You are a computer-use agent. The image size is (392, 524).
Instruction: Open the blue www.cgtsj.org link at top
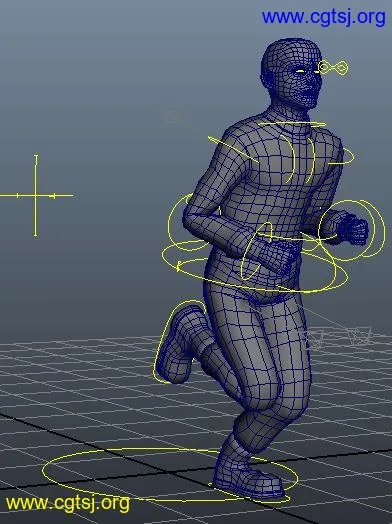click(x=323, y=17)
